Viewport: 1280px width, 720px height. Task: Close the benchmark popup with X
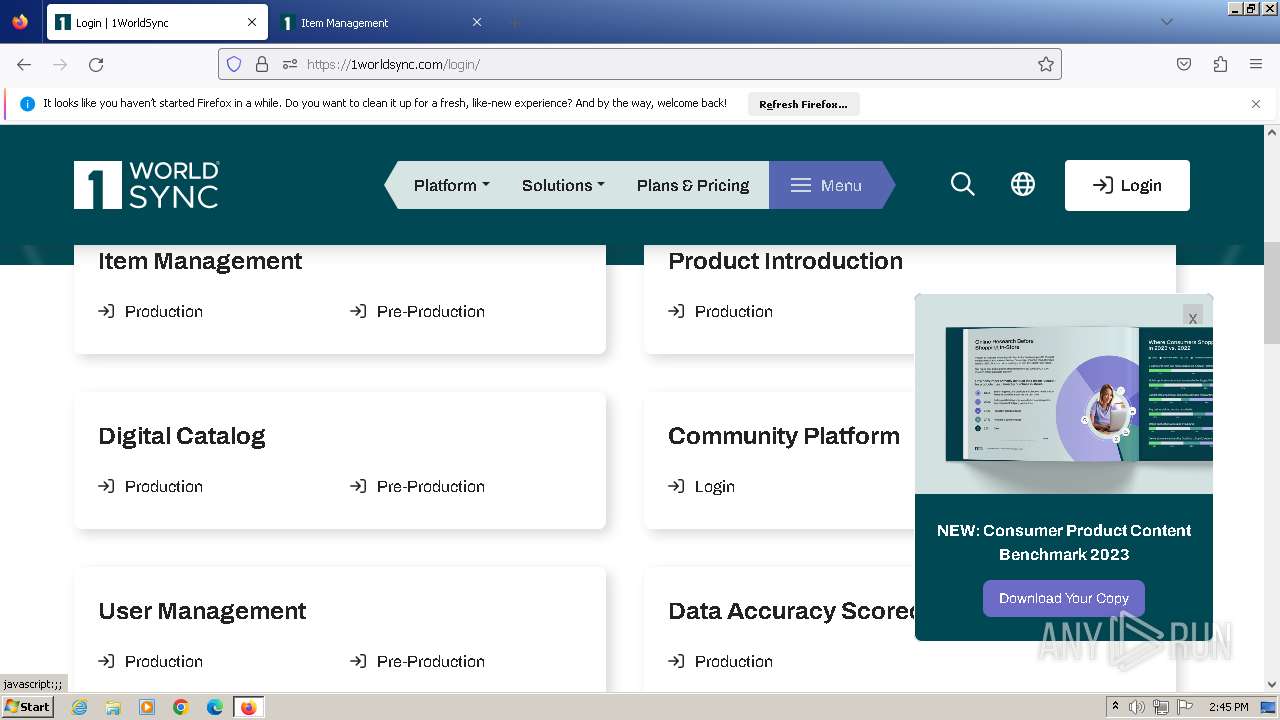point(1192,317)
